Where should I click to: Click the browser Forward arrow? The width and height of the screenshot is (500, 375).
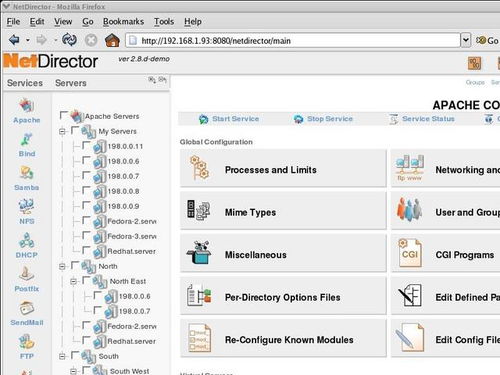click(41, 40)
